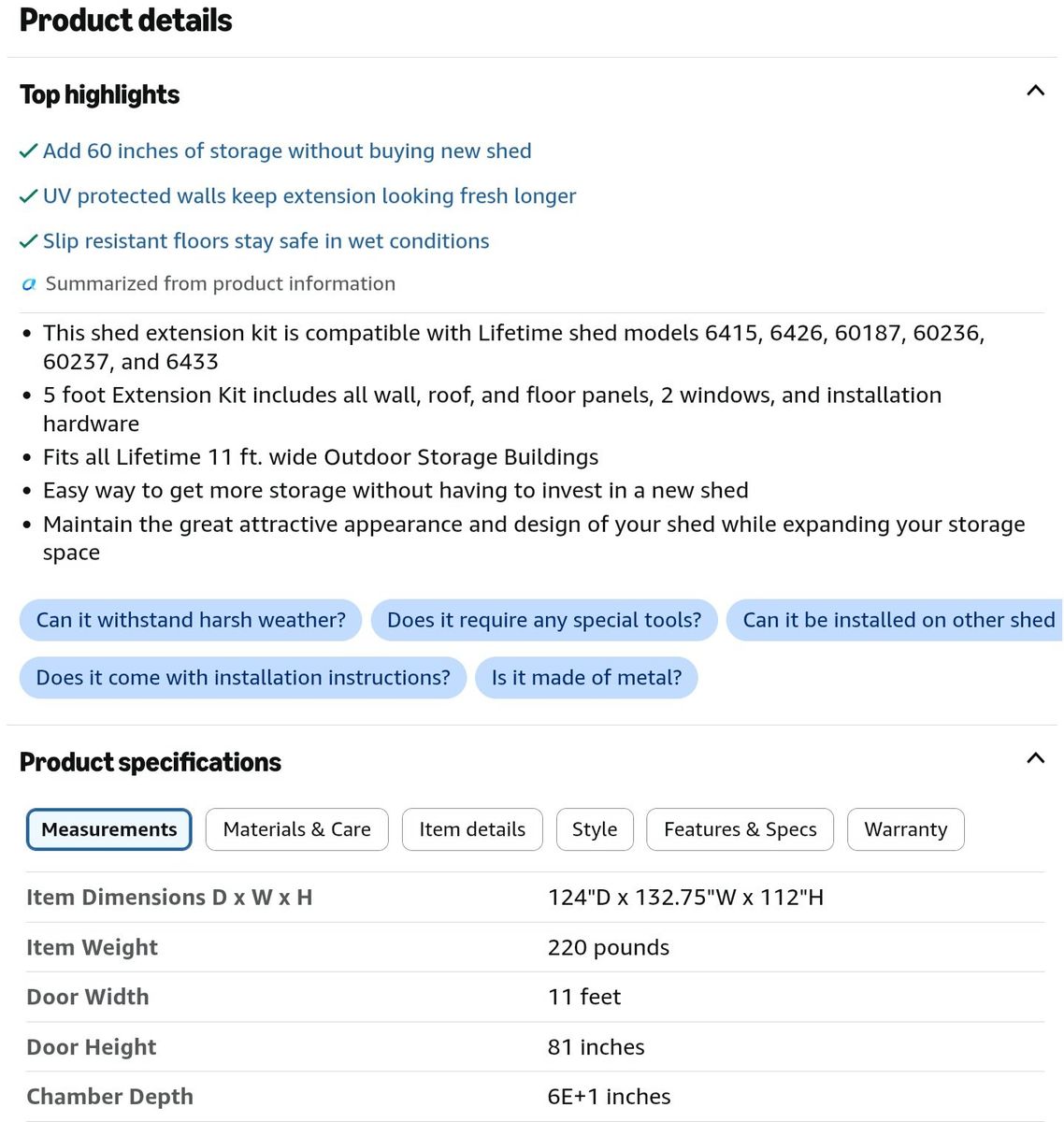Image resolution: width=1064 pixels, height=1122 pixels.
Task: Click the AI summary icon beside Summarized
Action: click(x=29, y=284)
